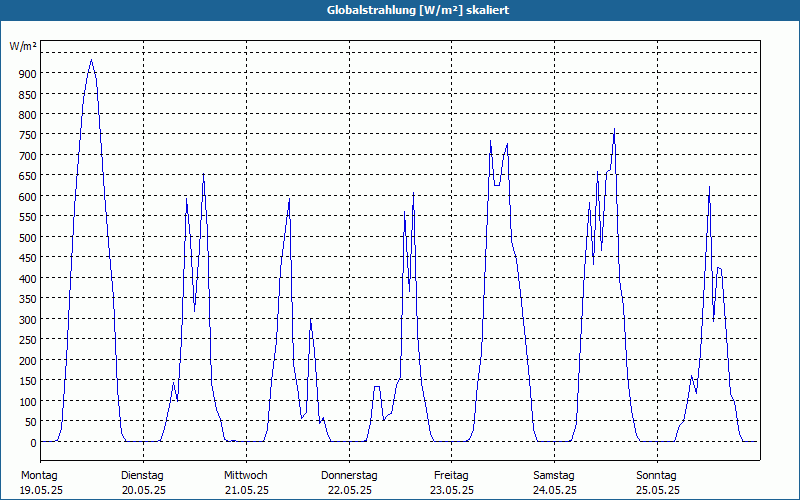Click the 600 y-axis value
Screen dimensions: 800x500
click(28, 196)
